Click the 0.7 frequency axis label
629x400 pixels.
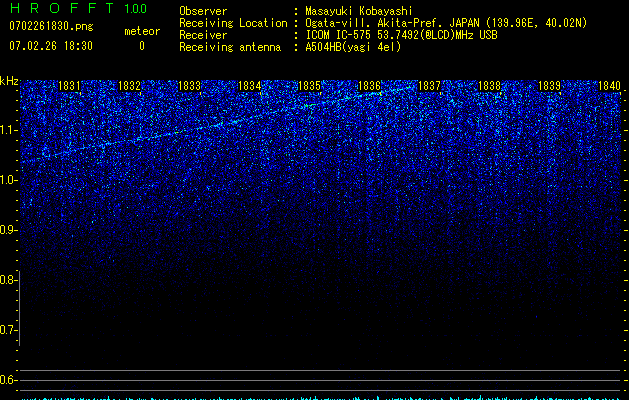9,330
